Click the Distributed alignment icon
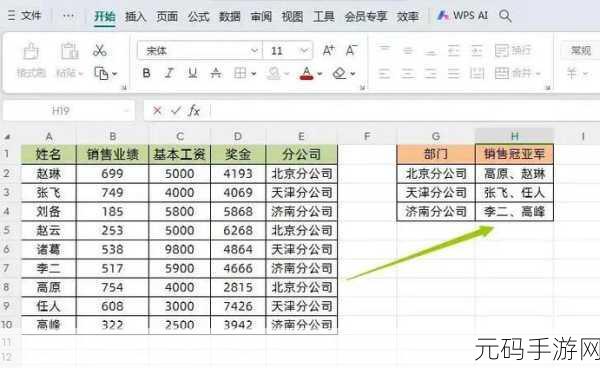The image size is (600, 368). (477, 73)
